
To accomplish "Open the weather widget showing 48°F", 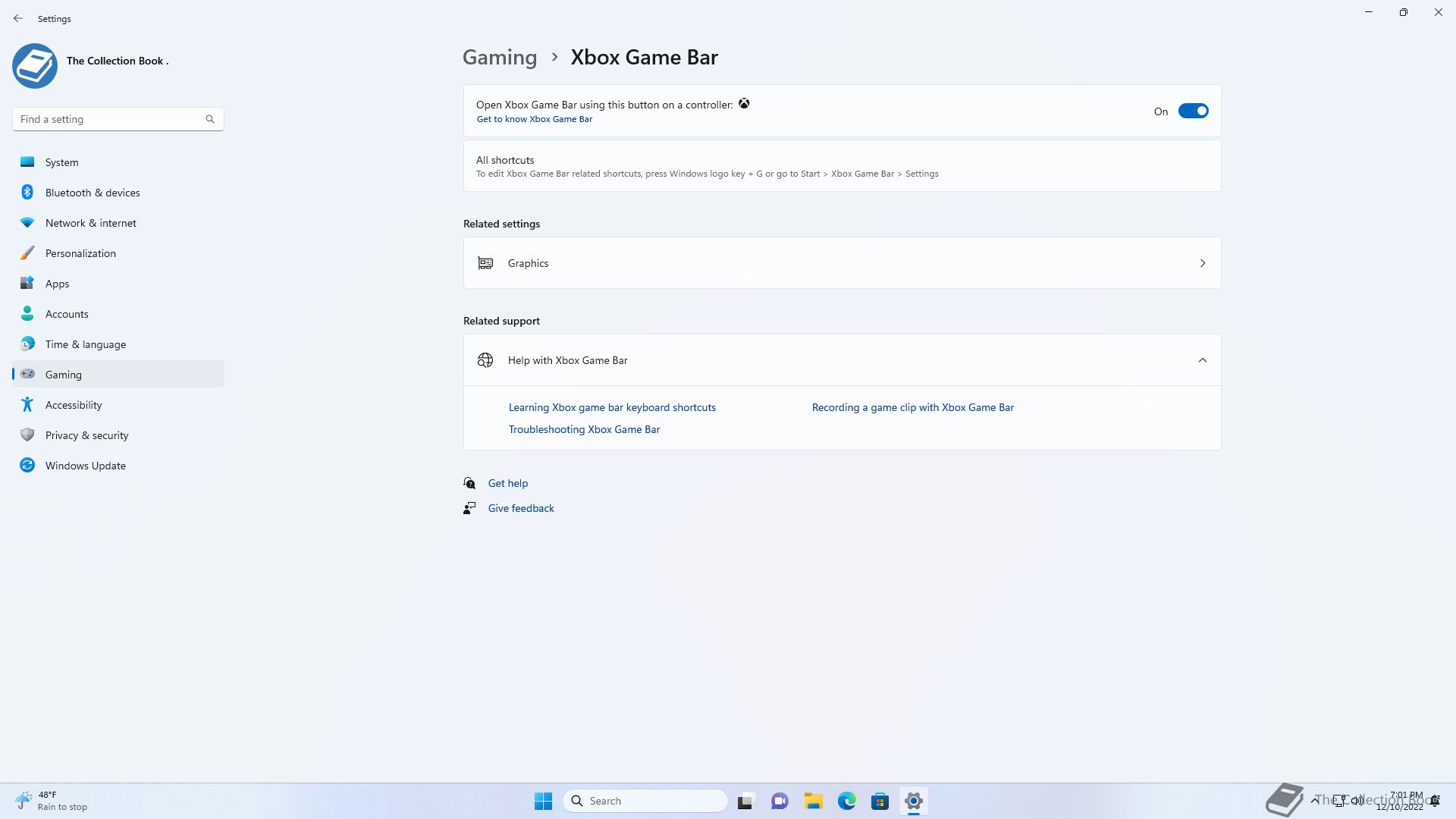I will [52, 801].
